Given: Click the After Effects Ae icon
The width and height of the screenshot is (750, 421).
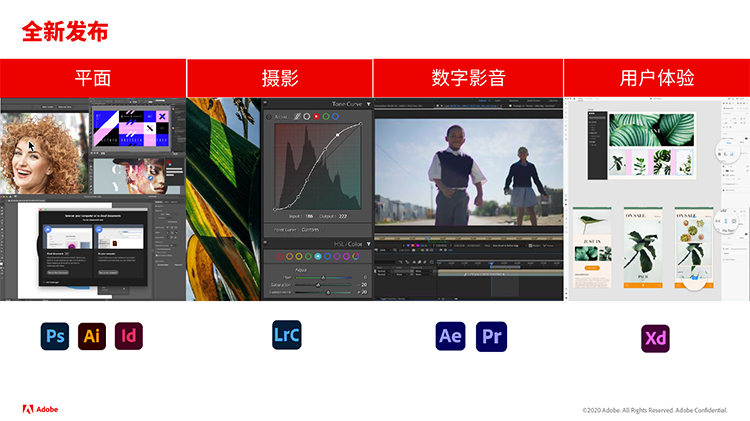Looking at the screenshot, I should (450, 336).
